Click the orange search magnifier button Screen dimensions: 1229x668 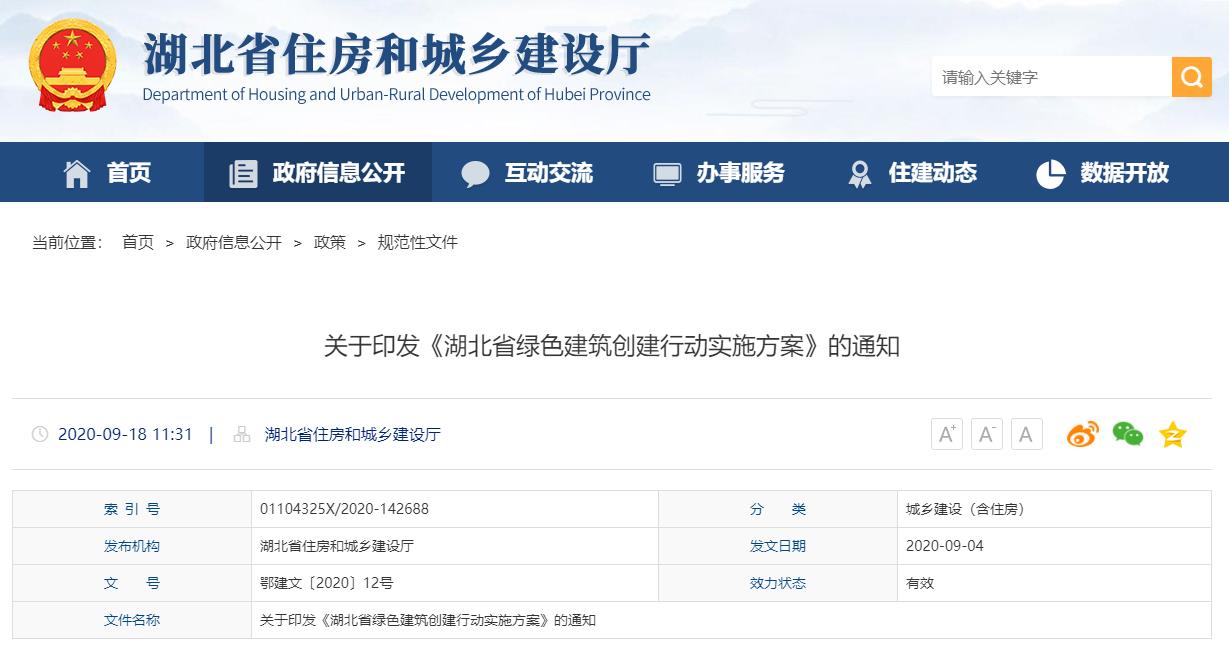(x=1191, y=77)
